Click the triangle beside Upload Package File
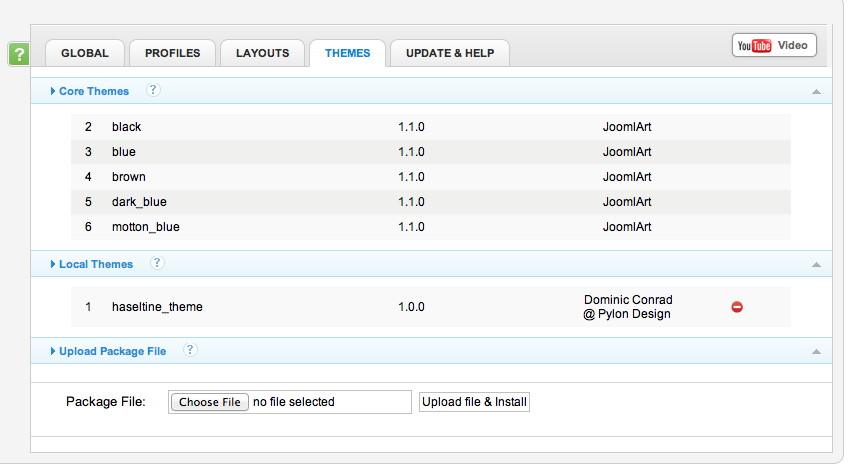Screen dimensions: 849x472 [53, 351]
